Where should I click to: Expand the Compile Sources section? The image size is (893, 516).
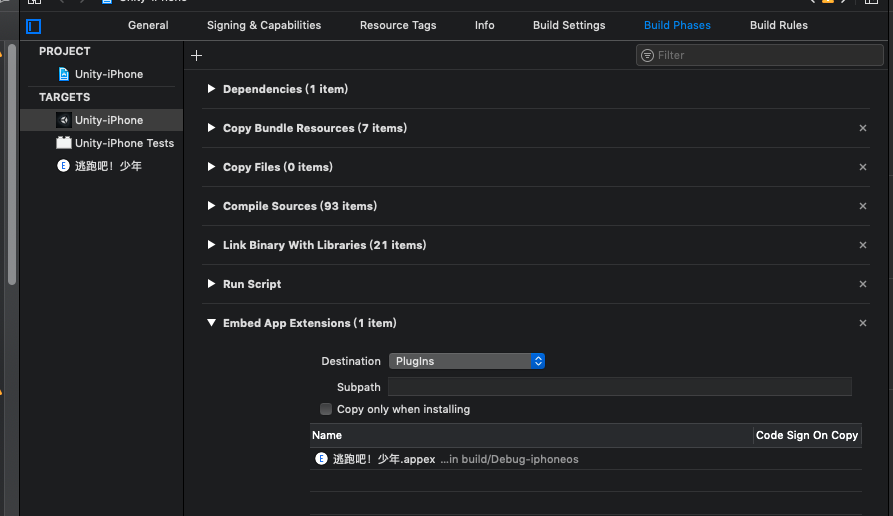[211, 206]
